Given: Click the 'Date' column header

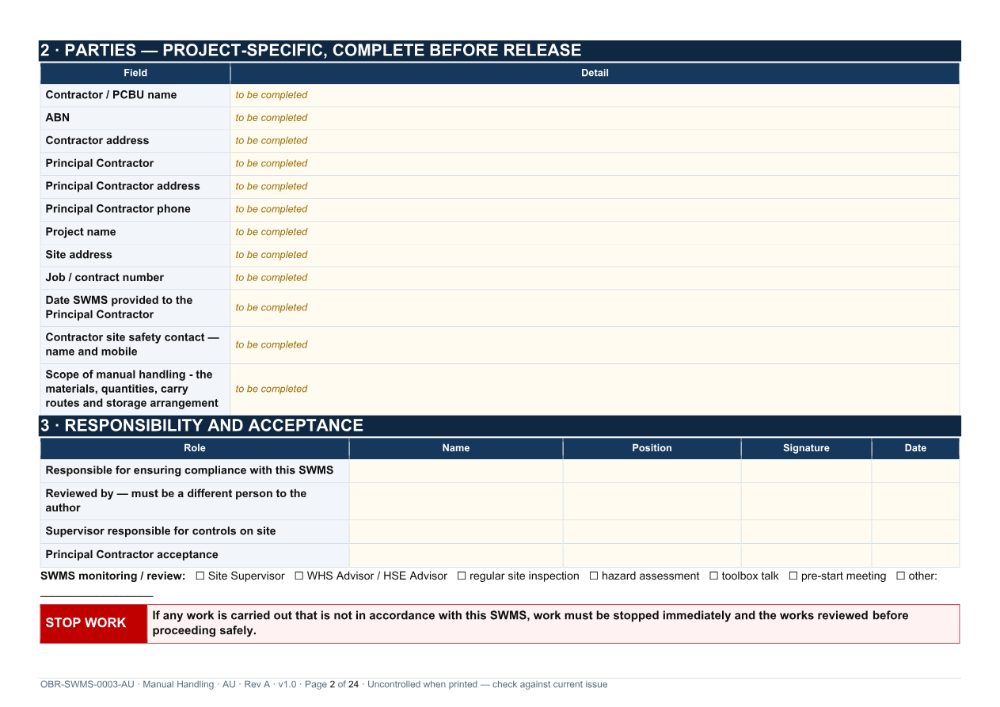Looking at the screenshot, I should [x=915, y=448].
